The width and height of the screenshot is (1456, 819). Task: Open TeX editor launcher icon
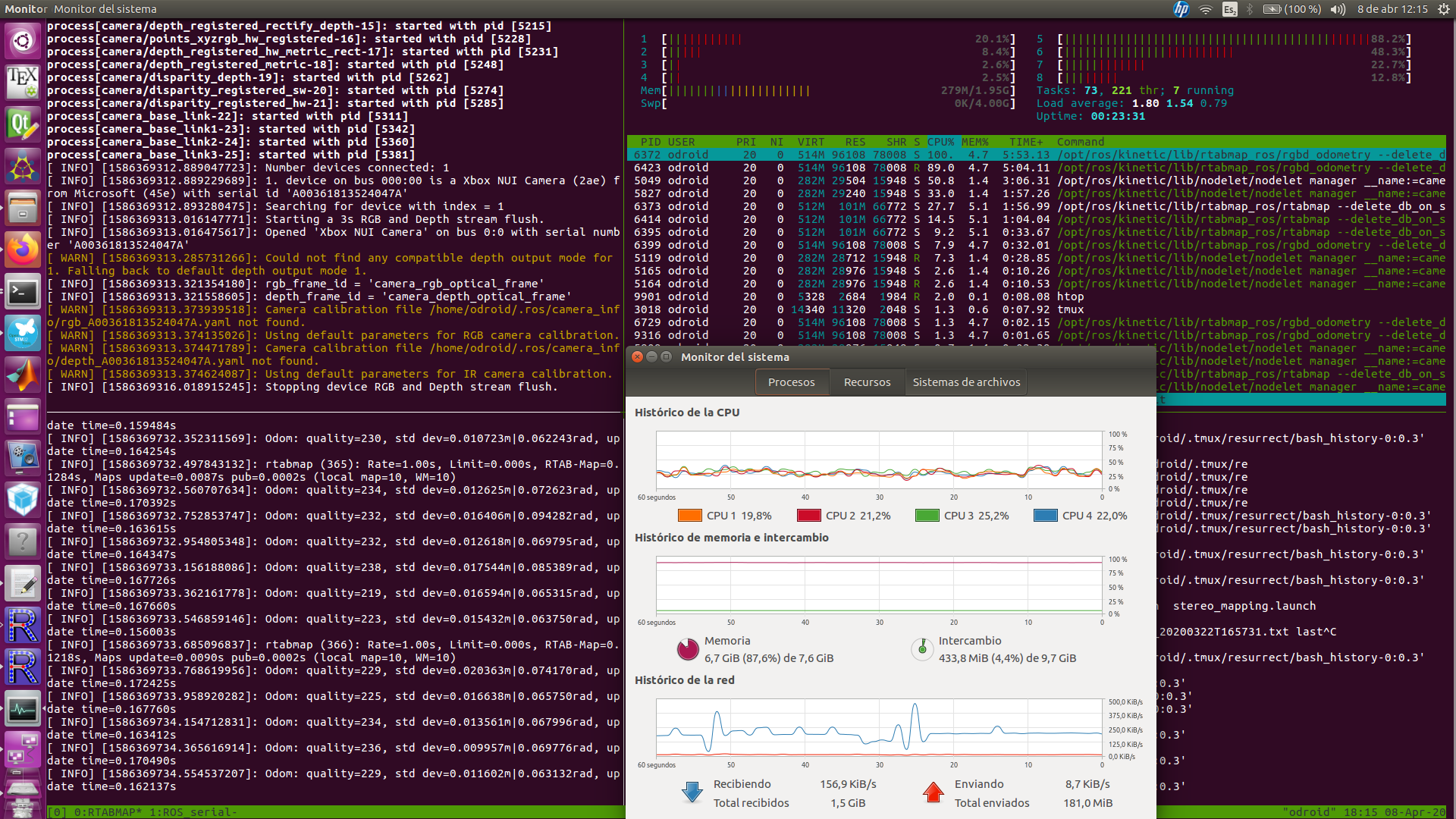[x=23, y=82]
